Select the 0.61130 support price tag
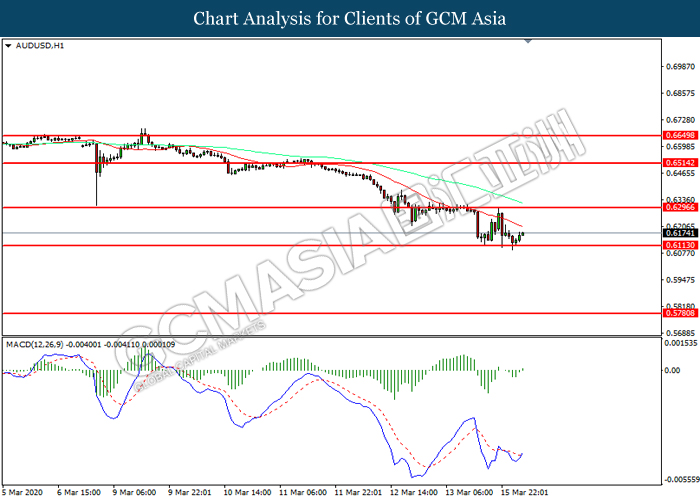Screen dimensions: 700x500 pos(679,245)
